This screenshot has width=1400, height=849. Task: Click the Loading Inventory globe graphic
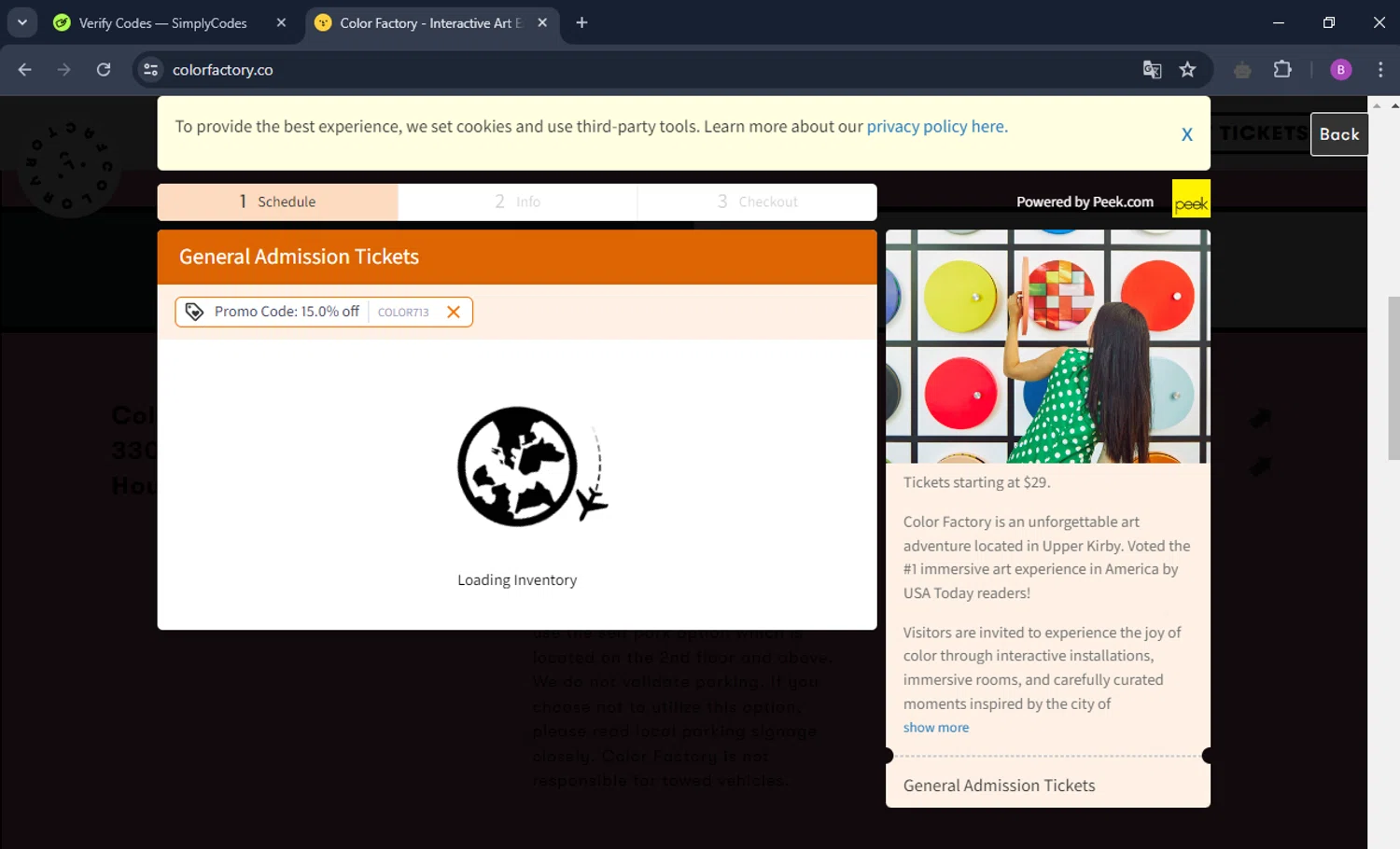pyautogui.click(x=531, y=466)
